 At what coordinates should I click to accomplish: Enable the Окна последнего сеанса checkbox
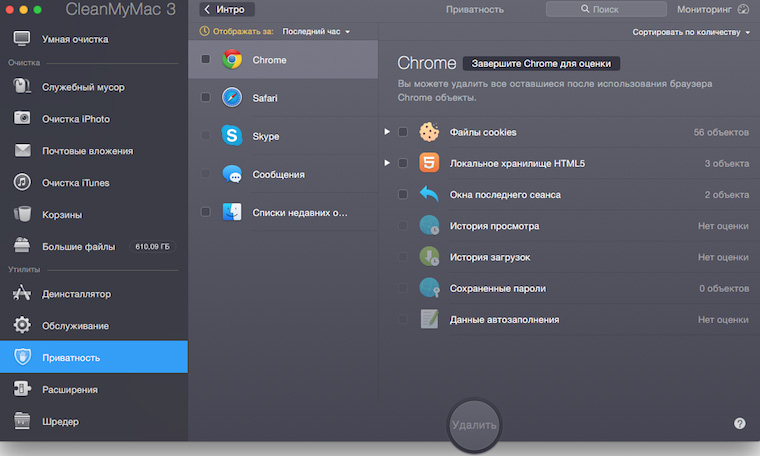click(x=403, y=194)
